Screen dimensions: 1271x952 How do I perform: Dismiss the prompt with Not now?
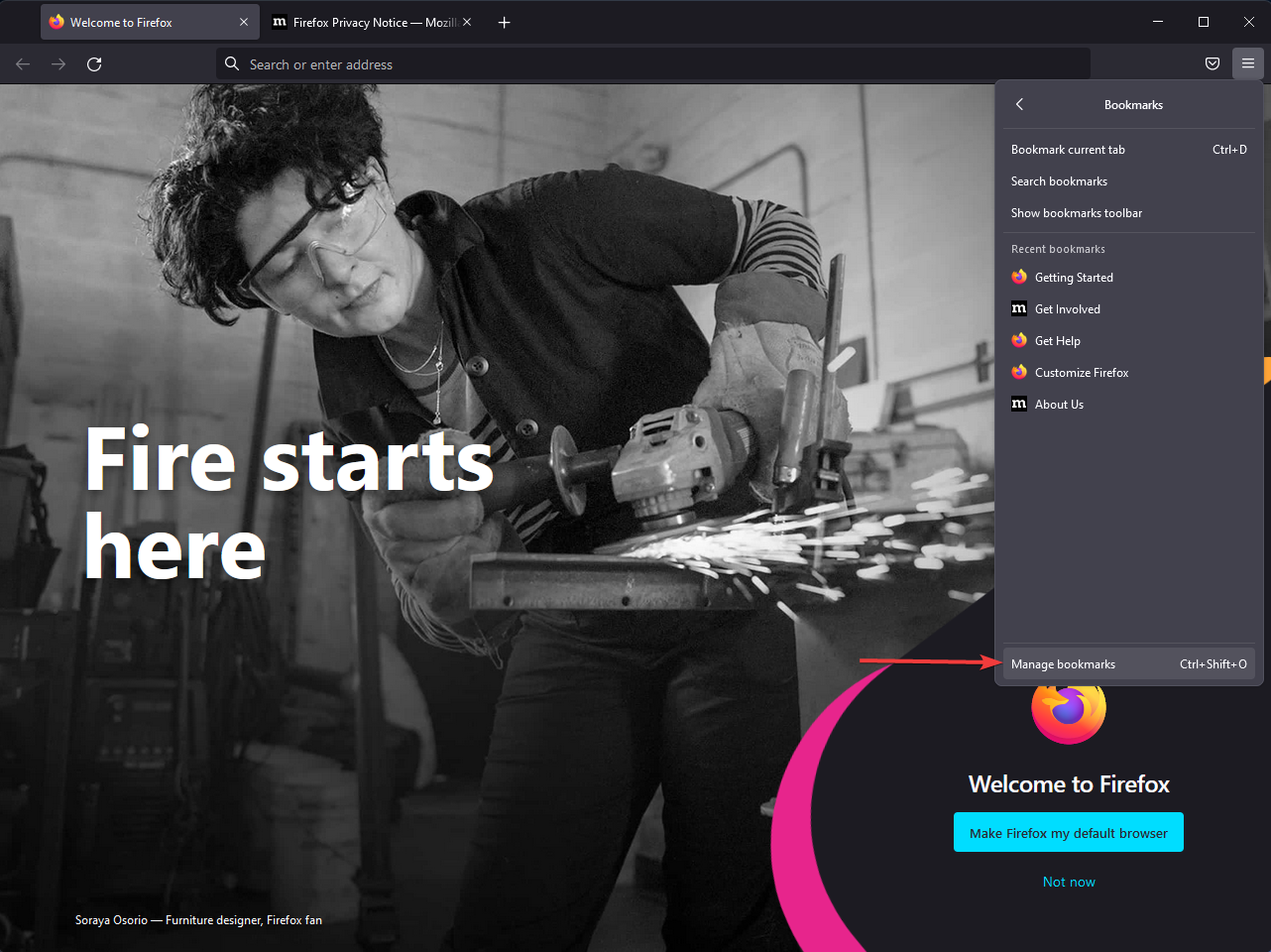[x=1068, y=881]
